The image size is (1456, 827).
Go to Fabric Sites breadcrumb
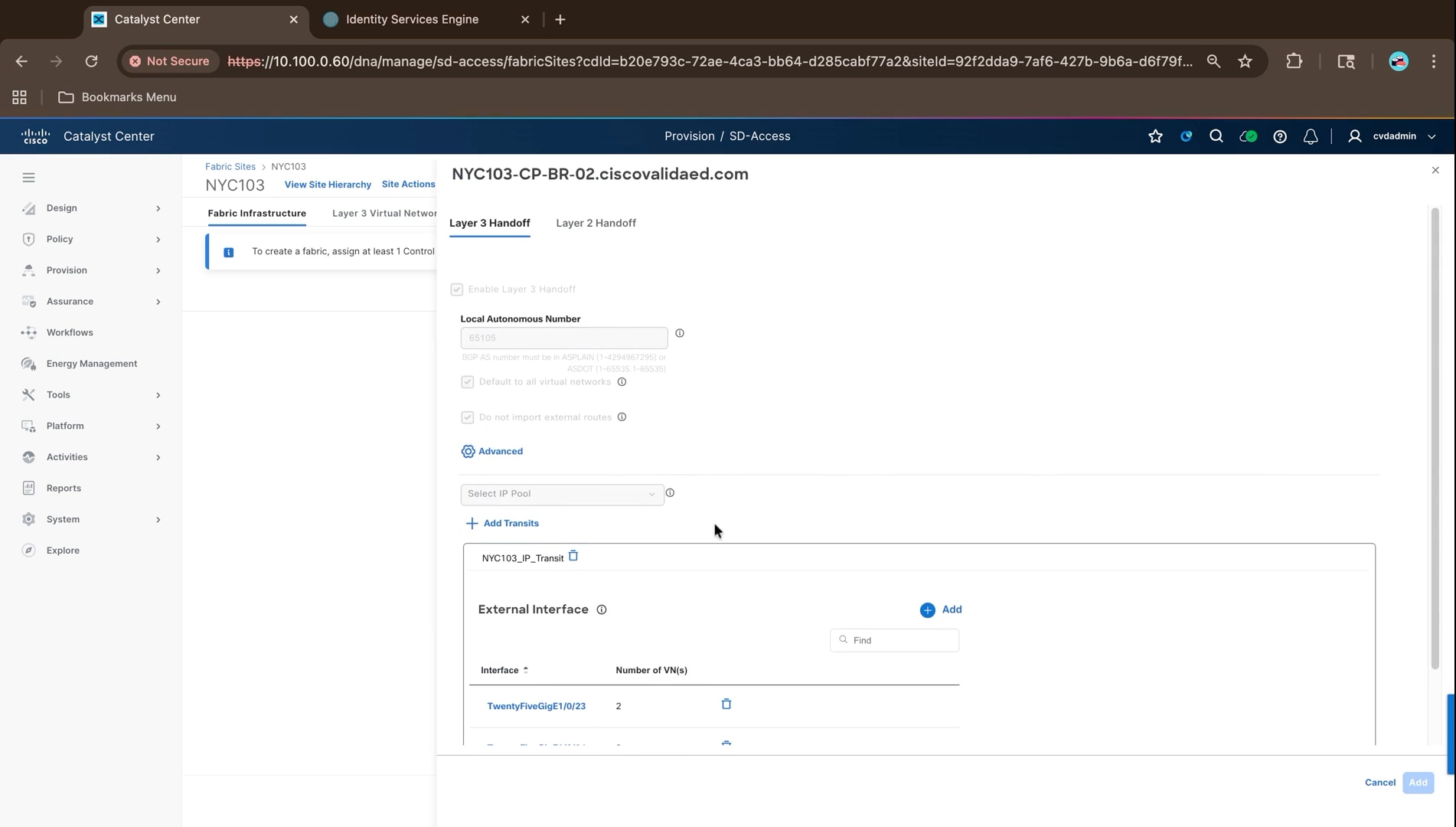pyautogui.click(x=230, y=166)
